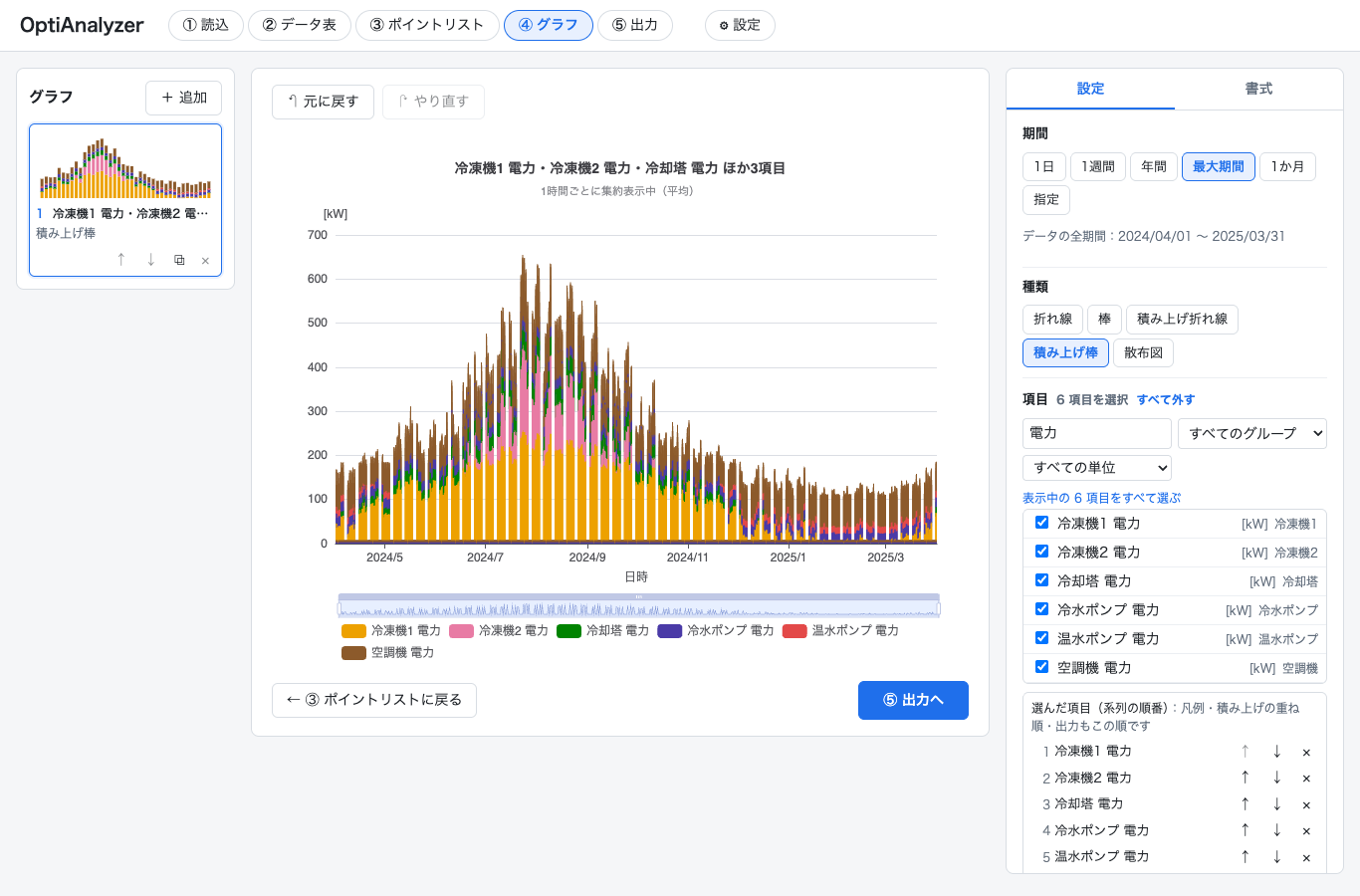1360x896 pixels.
Task: Open the ③ ポイントリスト step
Action: click(427, 25)
